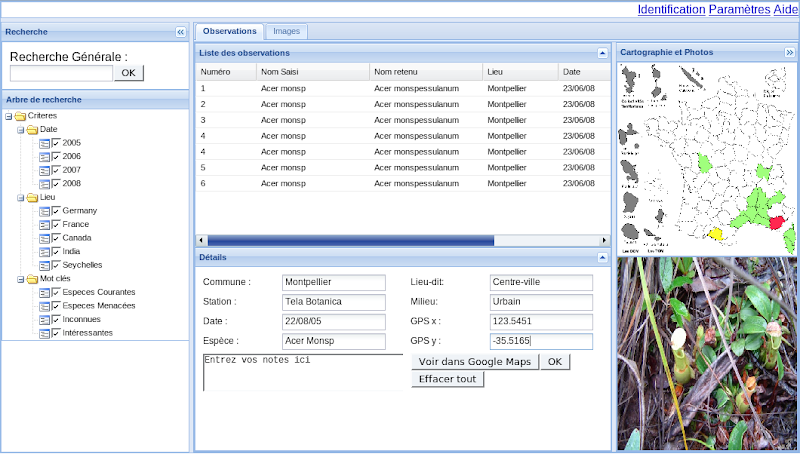Viewport: 800px width, 454px height.
Task: Select observation row number 1
Action: coord(403,88)
